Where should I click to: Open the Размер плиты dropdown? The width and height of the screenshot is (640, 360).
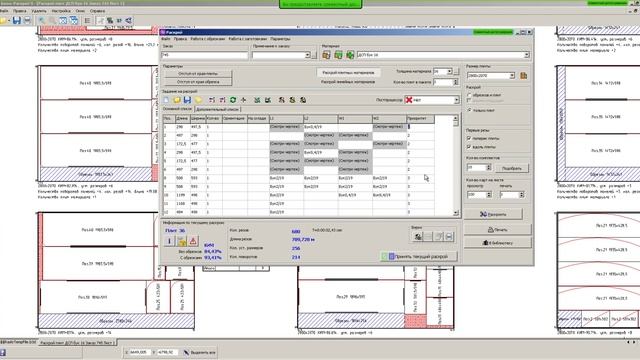(x=512, y=76)
